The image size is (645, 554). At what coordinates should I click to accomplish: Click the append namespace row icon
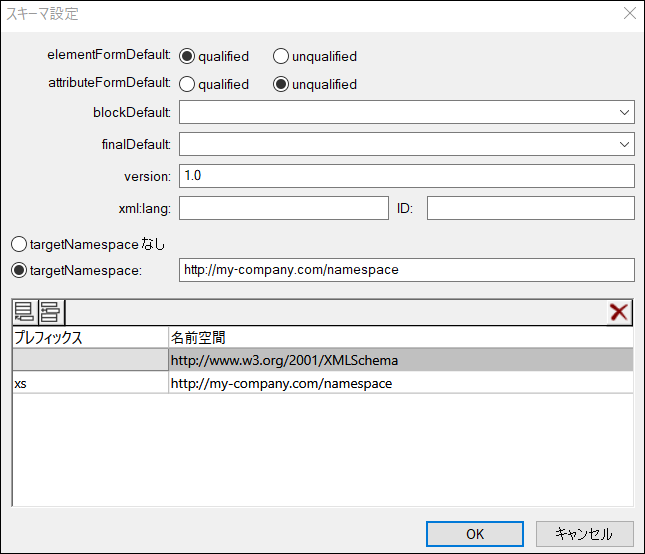pos(25,312)
